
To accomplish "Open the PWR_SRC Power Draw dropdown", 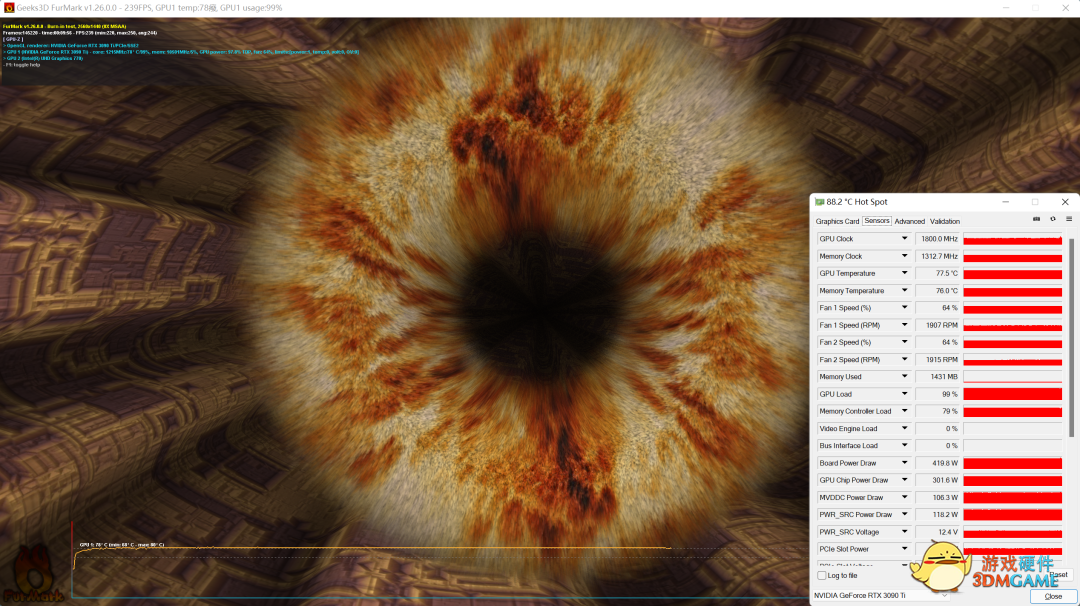I will click(904, 514).
